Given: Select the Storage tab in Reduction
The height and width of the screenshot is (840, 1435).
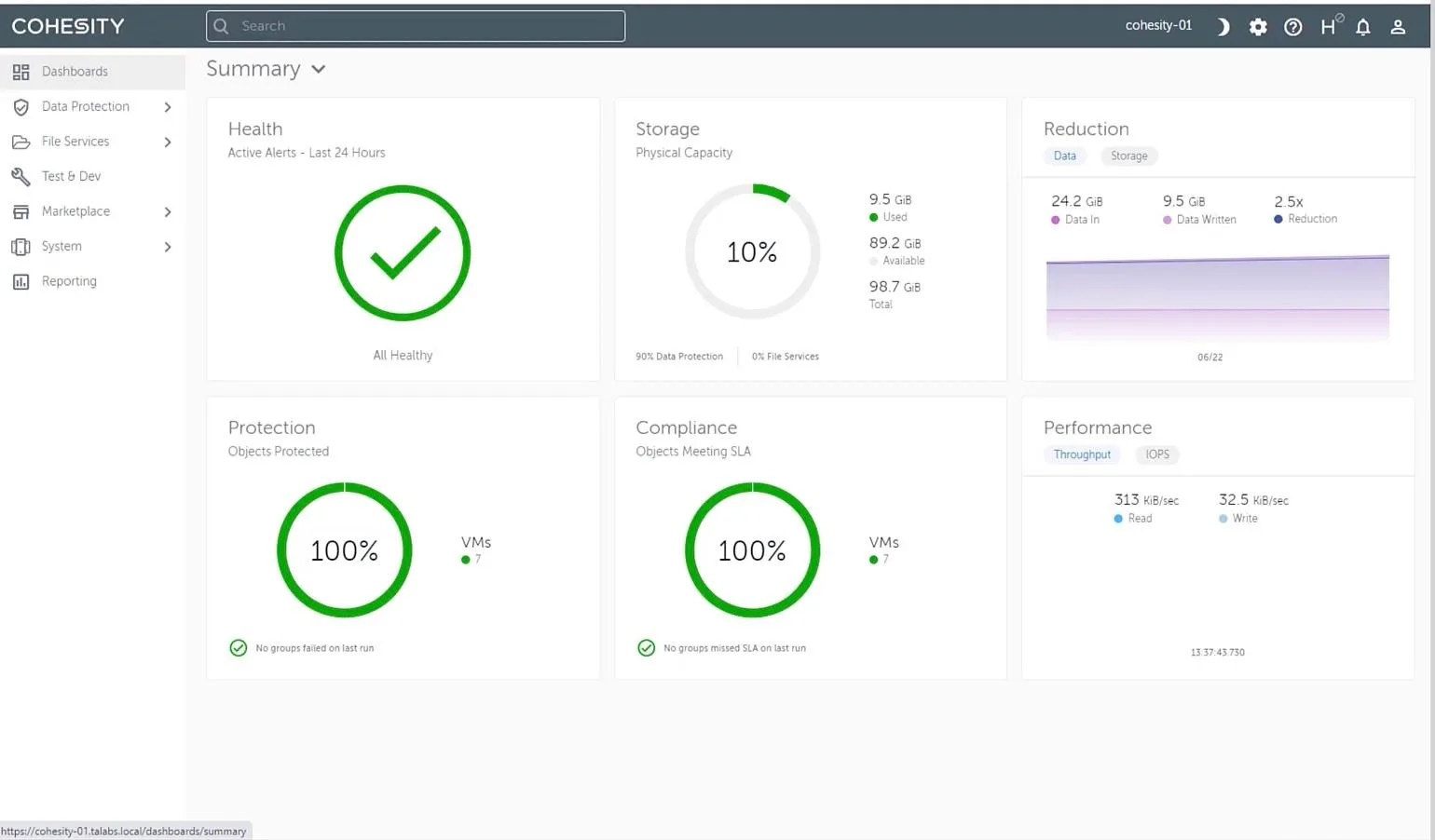Looking at the screenshot, I should coord(1128,156).
